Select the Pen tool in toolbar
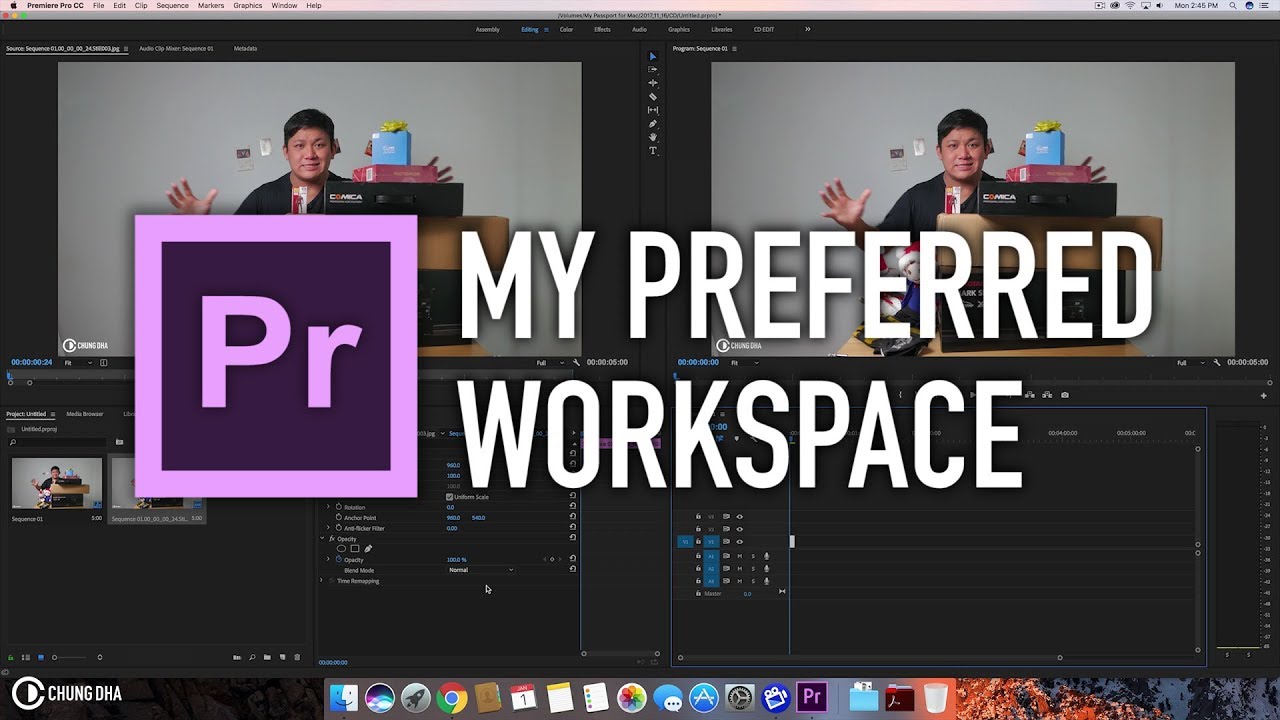 pyautogui.click(x=653, y=124)
